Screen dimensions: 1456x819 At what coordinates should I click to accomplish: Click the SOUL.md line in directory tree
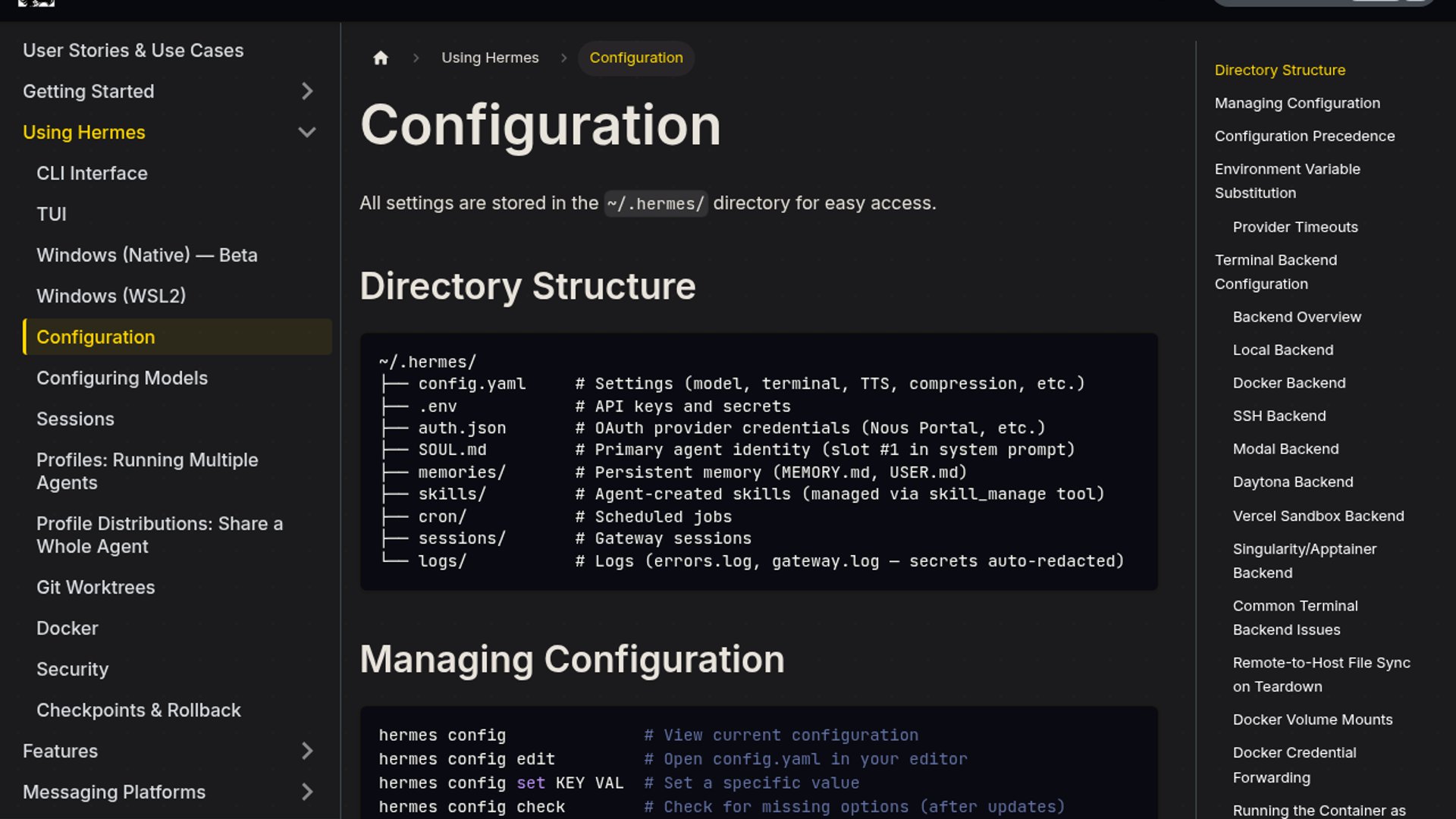click(727, 450)
